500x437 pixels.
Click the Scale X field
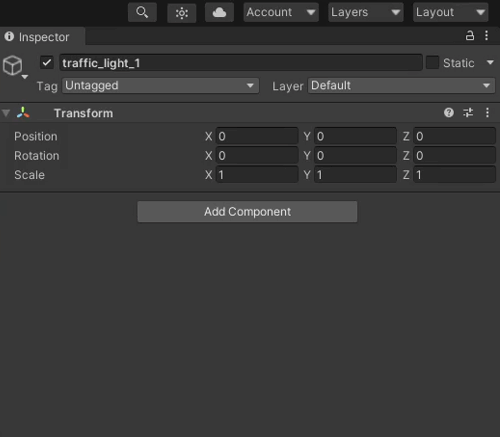[x=257, y=175]
